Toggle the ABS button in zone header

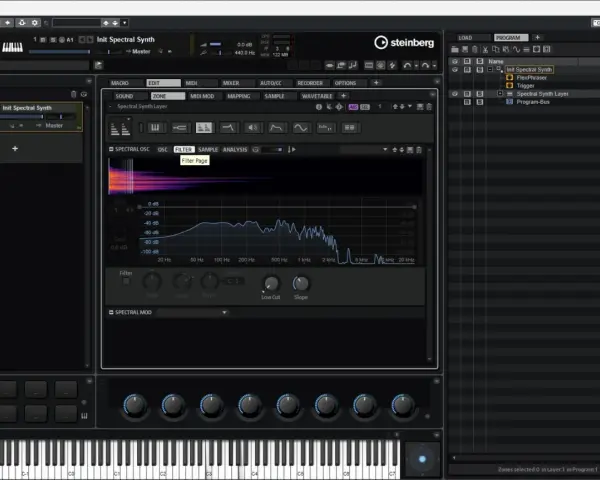point(353,107)
